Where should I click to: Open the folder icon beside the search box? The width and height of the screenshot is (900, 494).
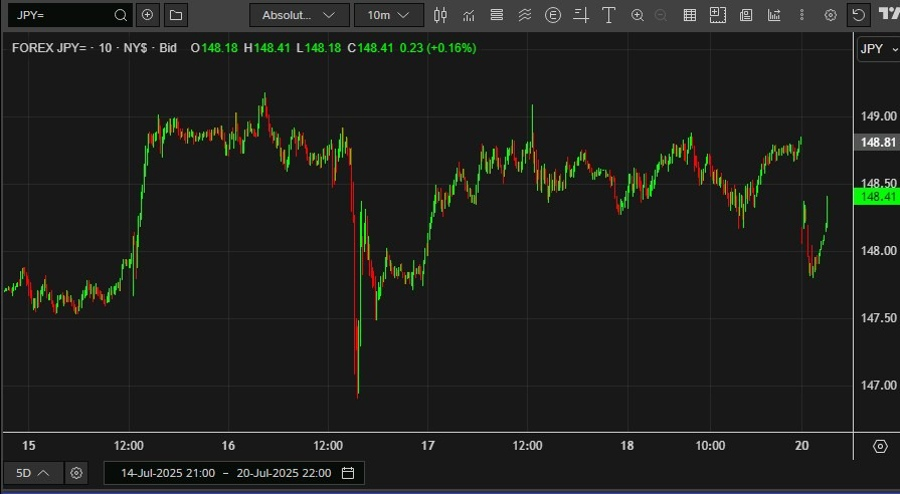176,15
